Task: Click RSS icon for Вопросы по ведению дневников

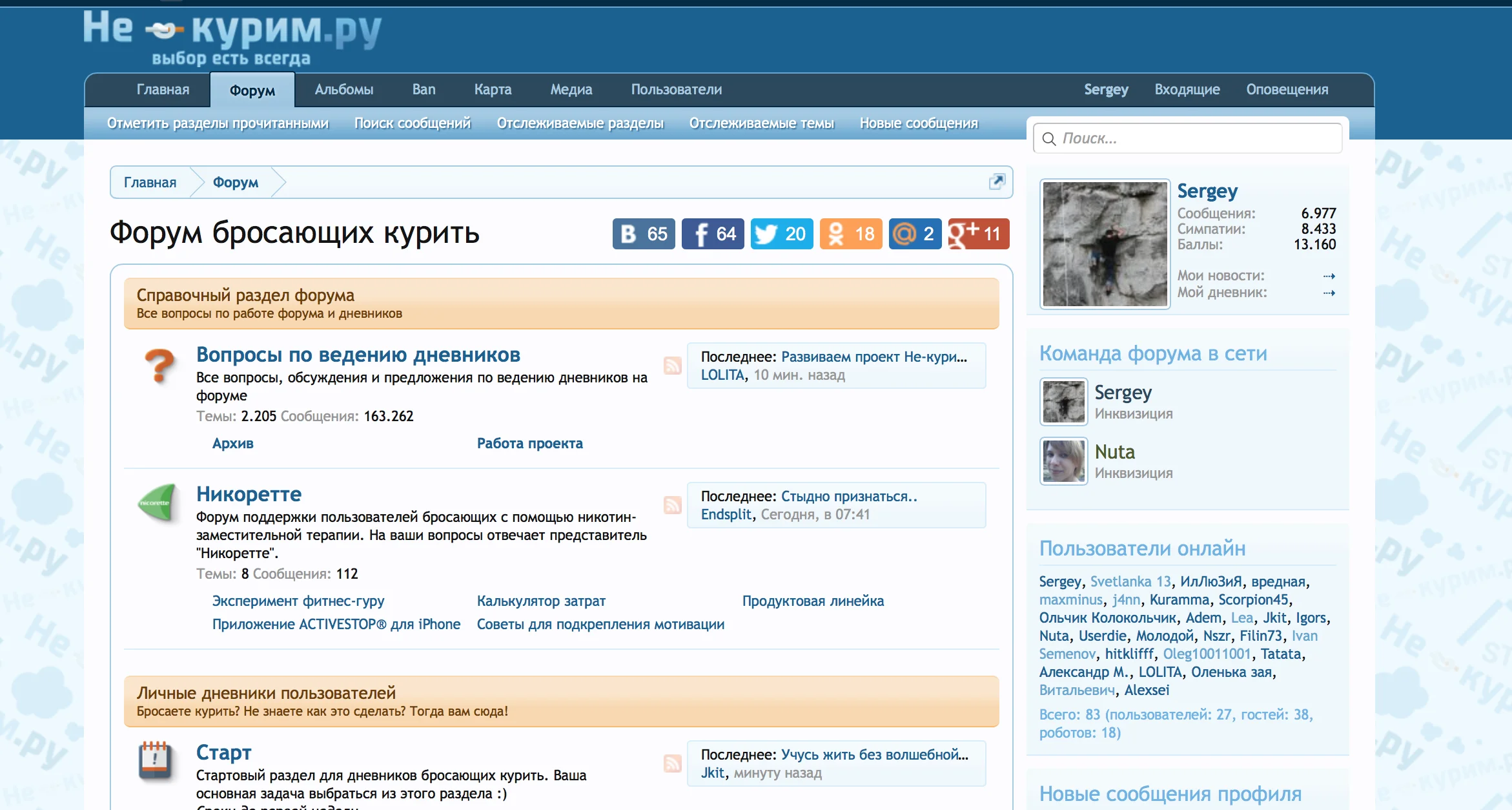Action: tap(672, 366)
